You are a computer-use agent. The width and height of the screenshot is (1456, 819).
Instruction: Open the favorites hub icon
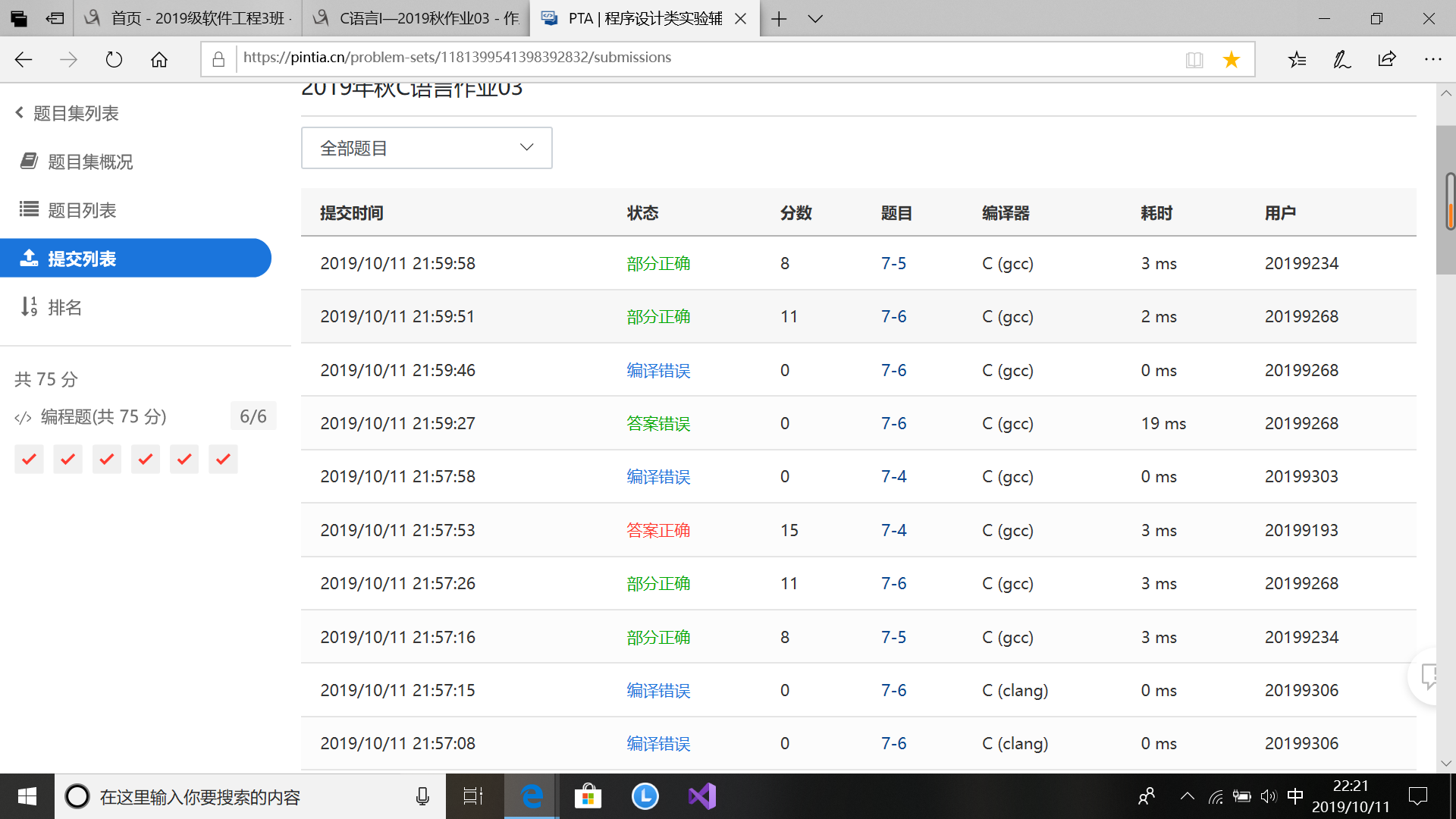pyautogui.click(x=1297, y=59)
